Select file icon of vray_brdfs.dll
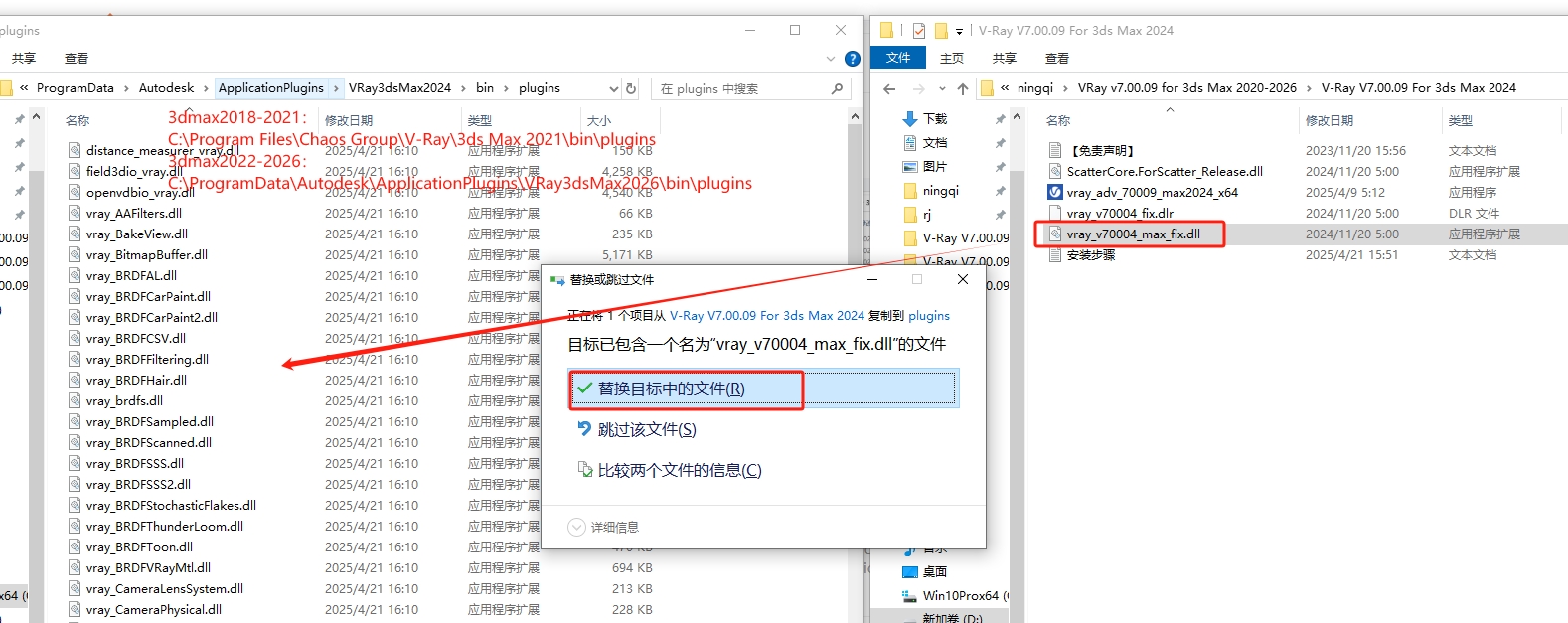The image size is (1568, 623). click(75, 400)
